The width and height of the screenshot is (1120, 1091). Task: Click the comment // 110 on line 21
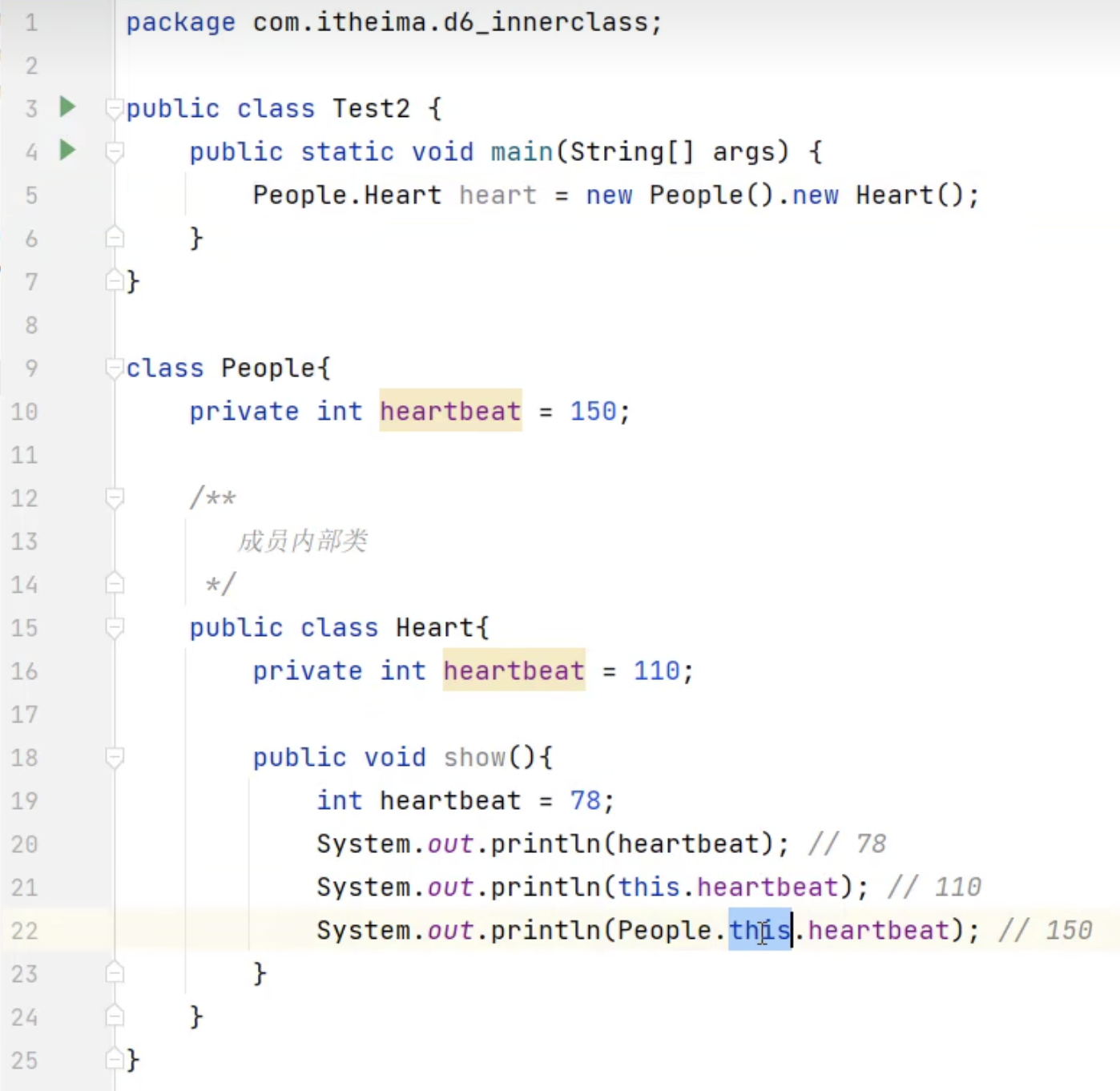(x=934, y=887)
